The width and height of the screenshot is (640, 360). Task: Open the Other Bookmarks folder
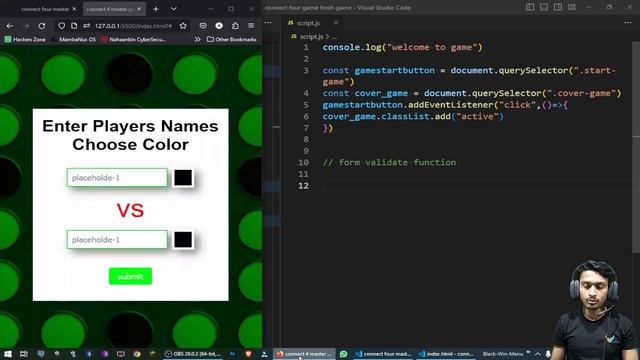coord(231,39)
